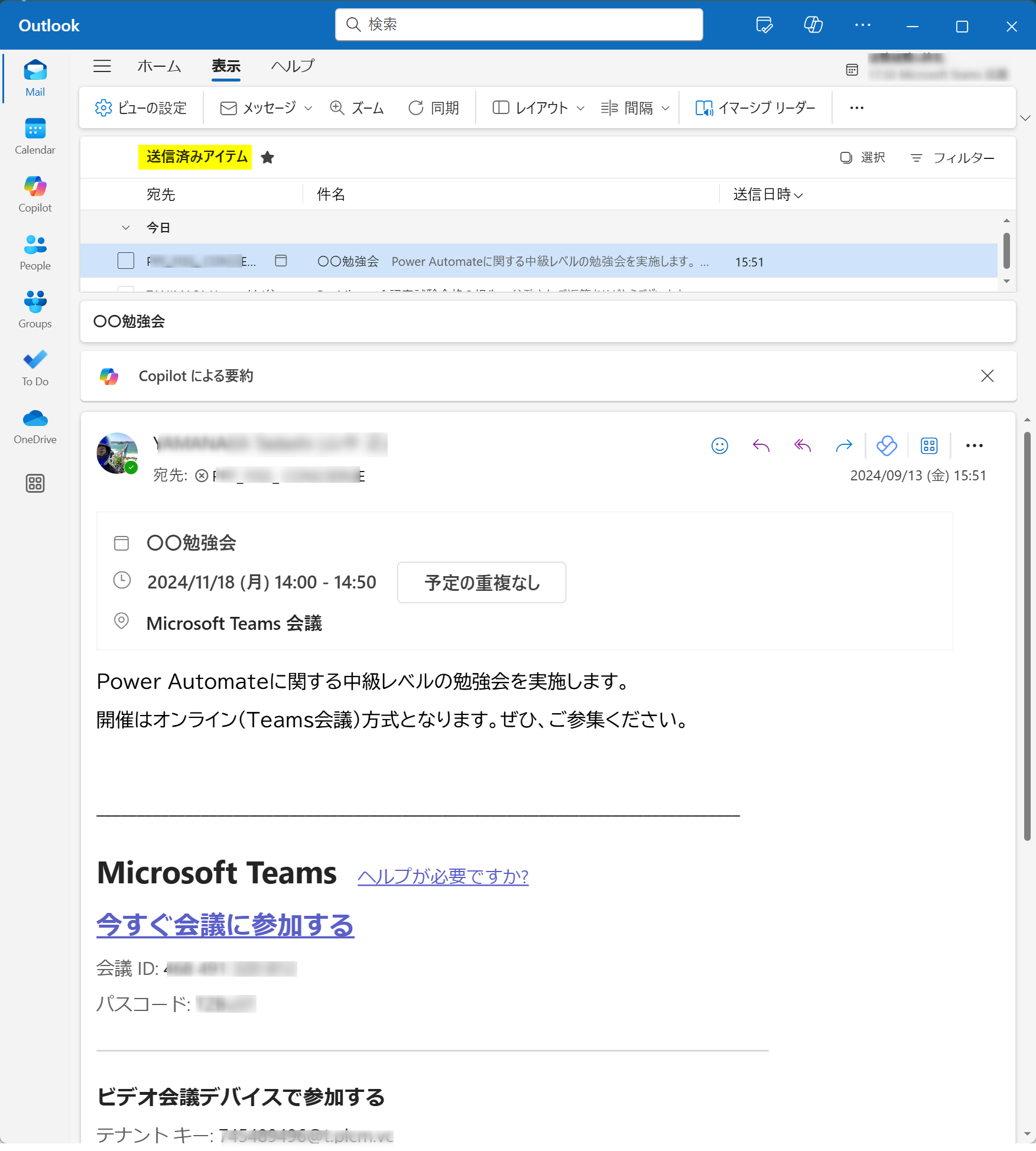
Task: Click the 件名 column header
Action: tap(330, 194)
